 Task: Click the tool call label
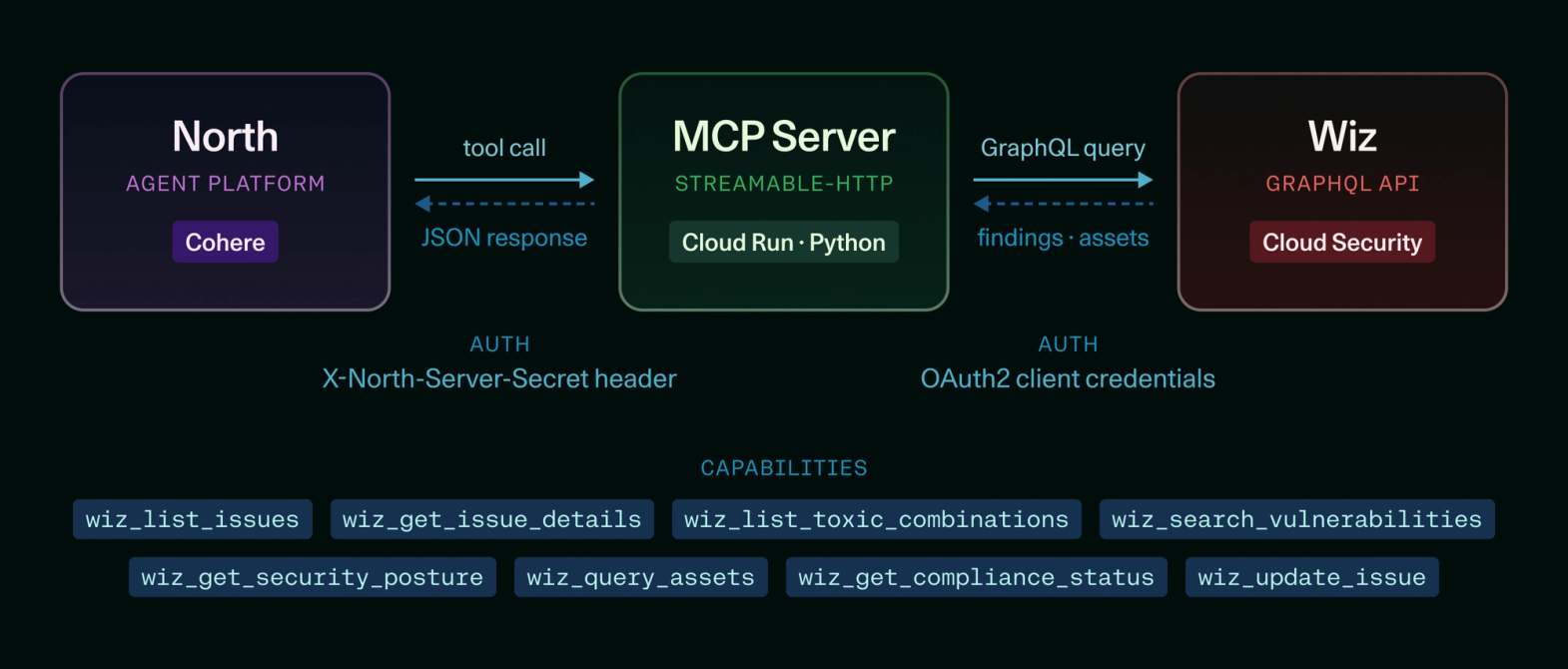(504, 148)
